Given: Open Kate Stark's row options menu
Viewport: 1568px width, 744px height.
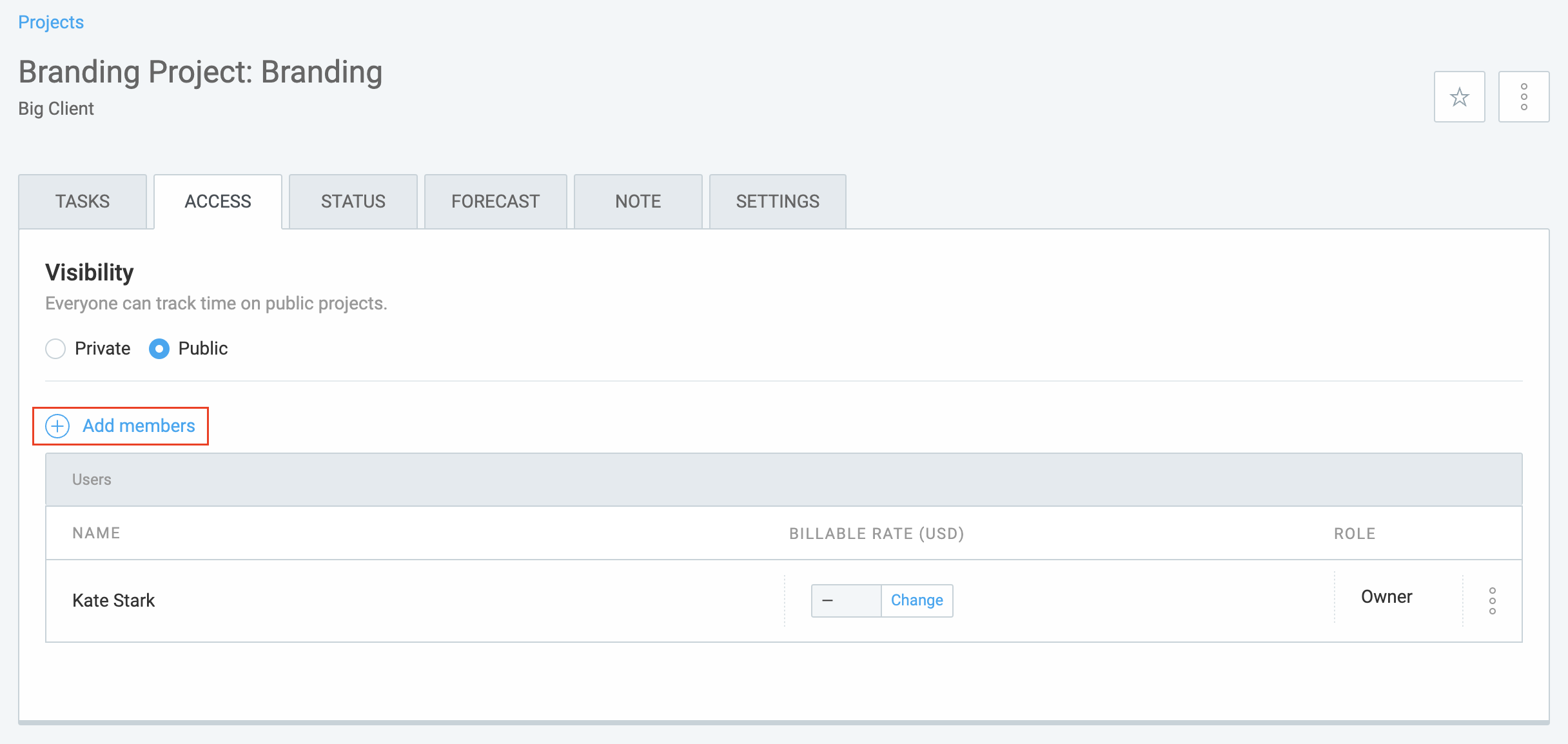Looking at the screenshot, I should 1492,600.
